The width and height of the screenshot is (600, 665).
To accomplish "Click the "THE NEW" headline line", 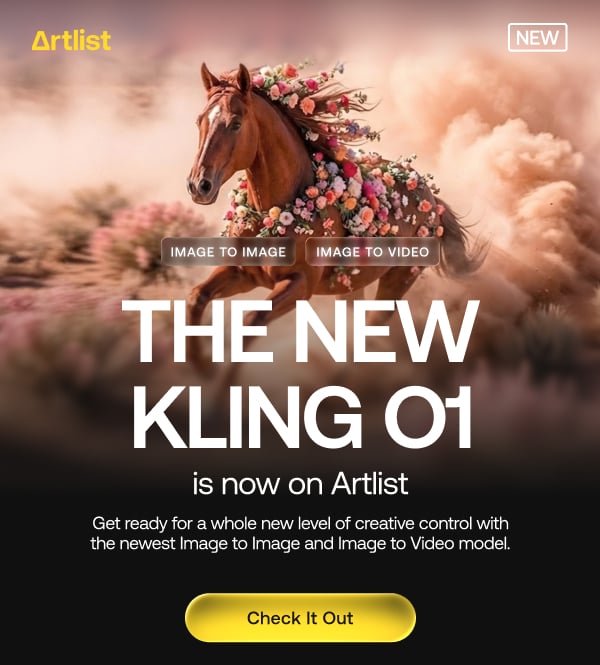I will 300,332.
